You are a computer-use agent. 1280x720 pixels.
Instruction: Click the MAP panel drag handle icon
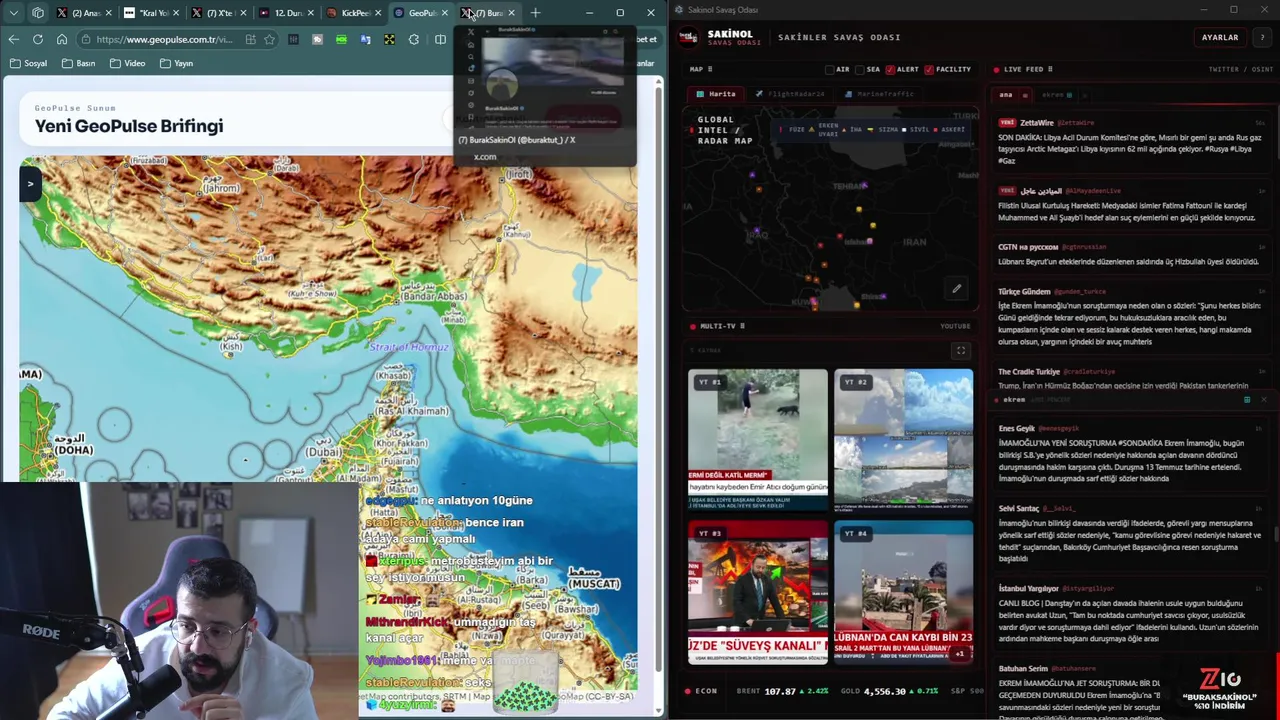click(x=711, y=69)
